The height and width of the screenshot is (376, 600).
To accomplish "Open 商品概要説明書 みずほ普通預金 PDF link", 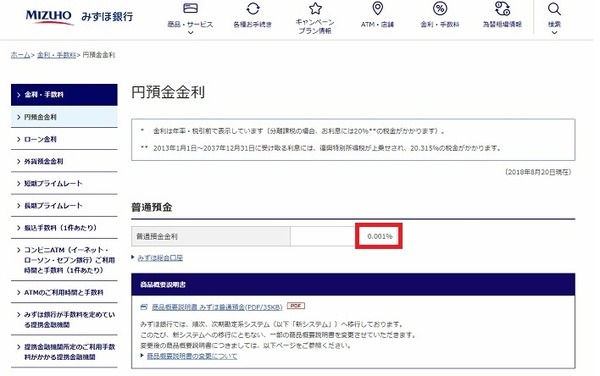I will [x=217, y=307].
